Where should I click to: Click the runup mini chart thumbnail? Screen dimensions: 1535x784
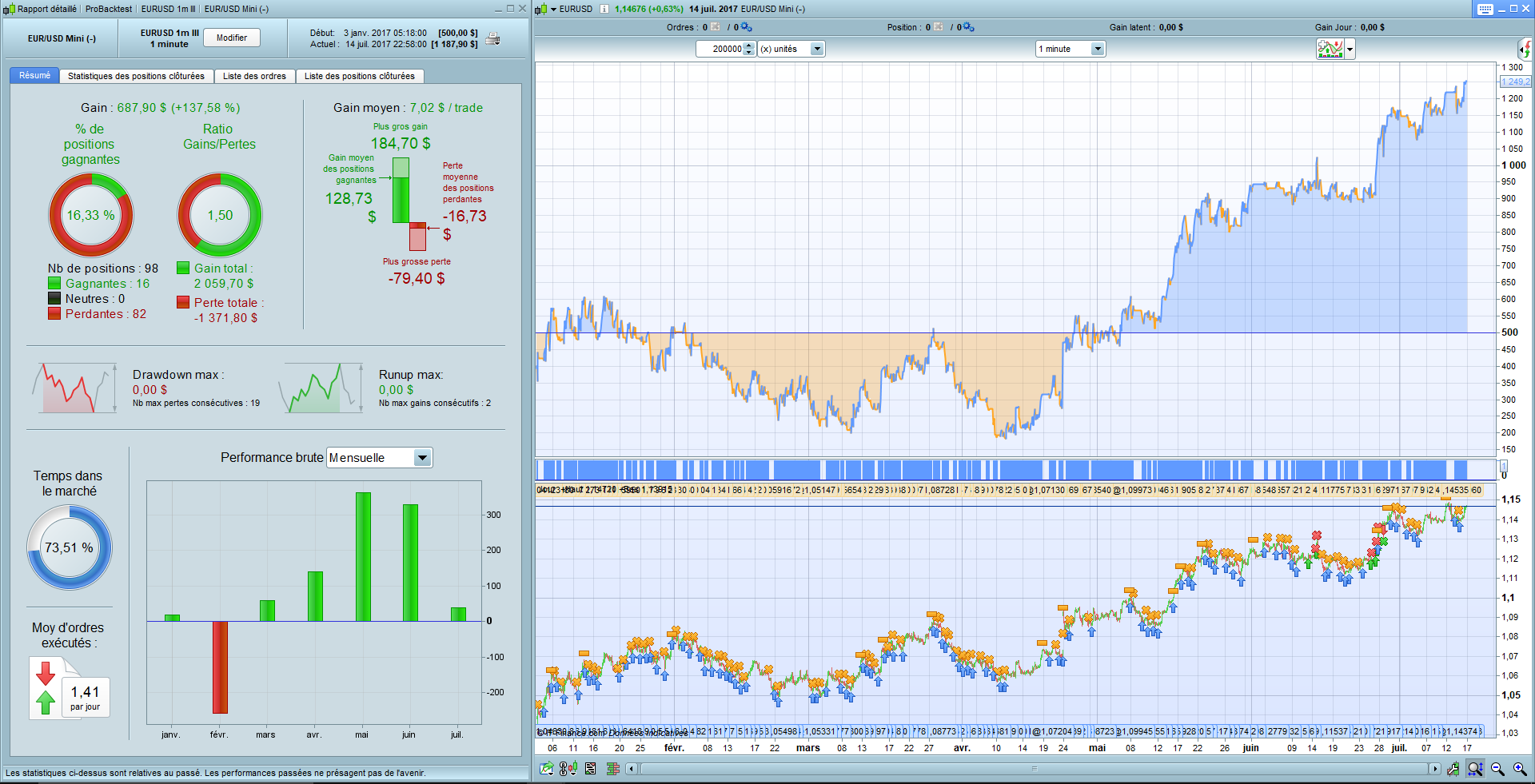321,388
